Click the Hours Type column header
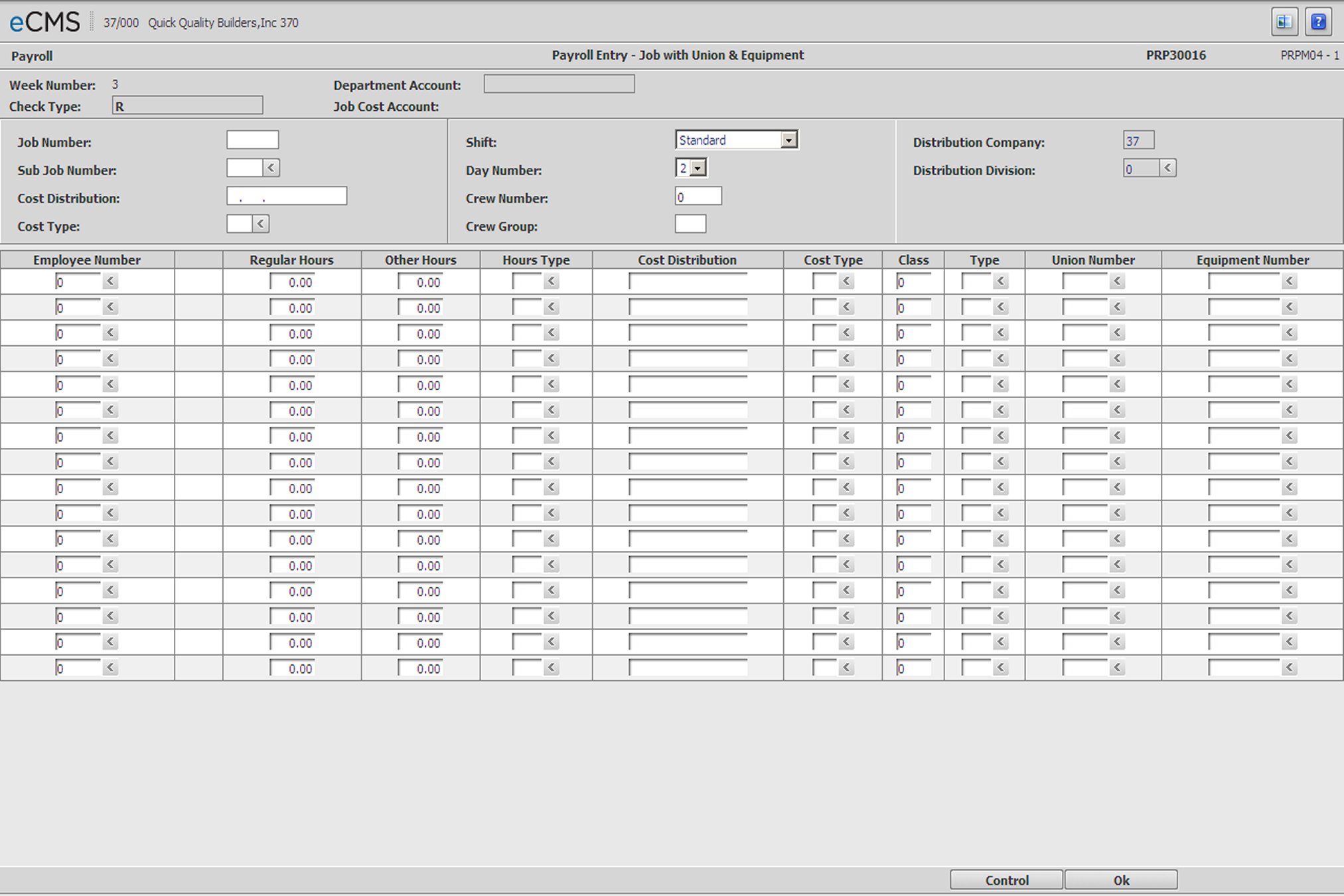 tap(536, 260)
